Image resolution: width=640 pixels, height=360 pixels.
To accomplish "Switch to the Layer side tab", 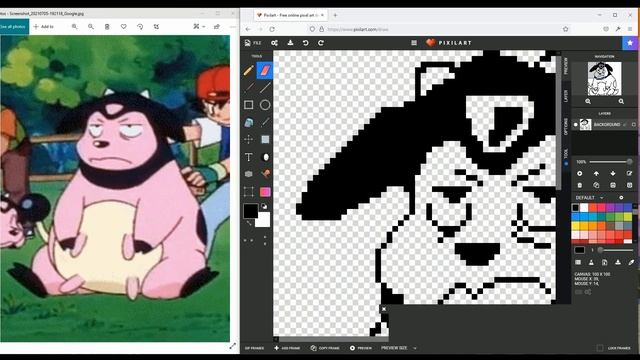I will [x=566, y=96].
